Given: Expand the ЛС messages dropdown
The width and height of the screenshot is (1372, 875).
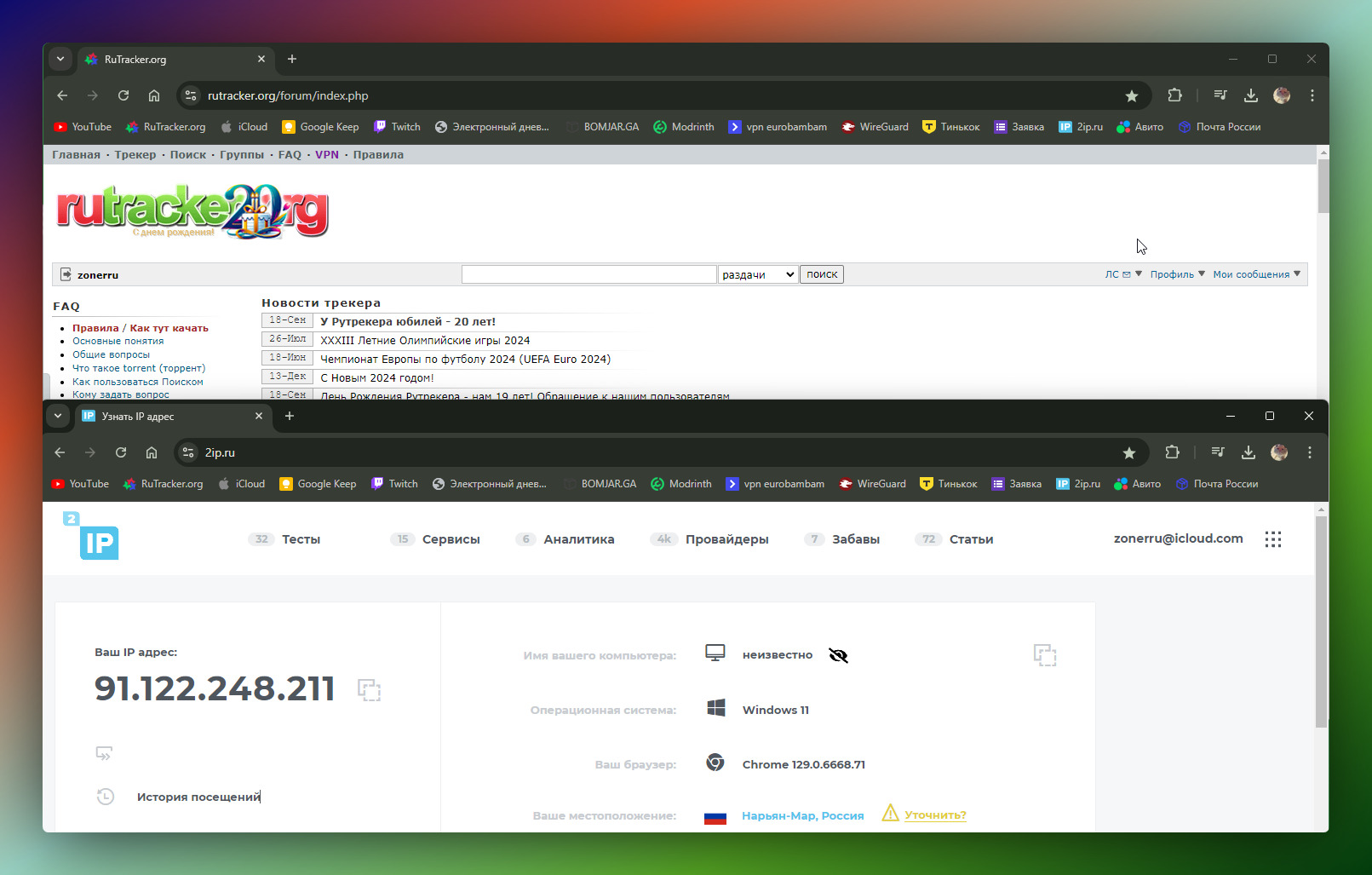Looking at the screenshot, I should click(x=1123, y=274).
